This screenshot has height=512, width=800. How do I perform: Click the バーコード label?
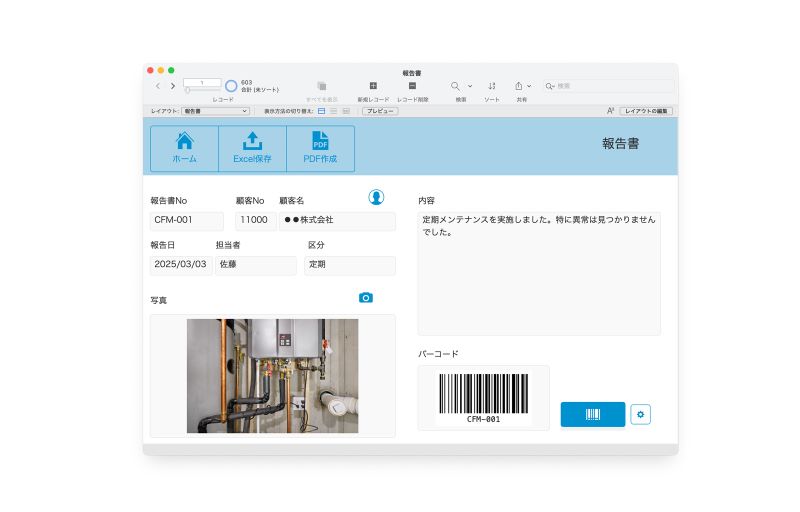coord(438,353)
